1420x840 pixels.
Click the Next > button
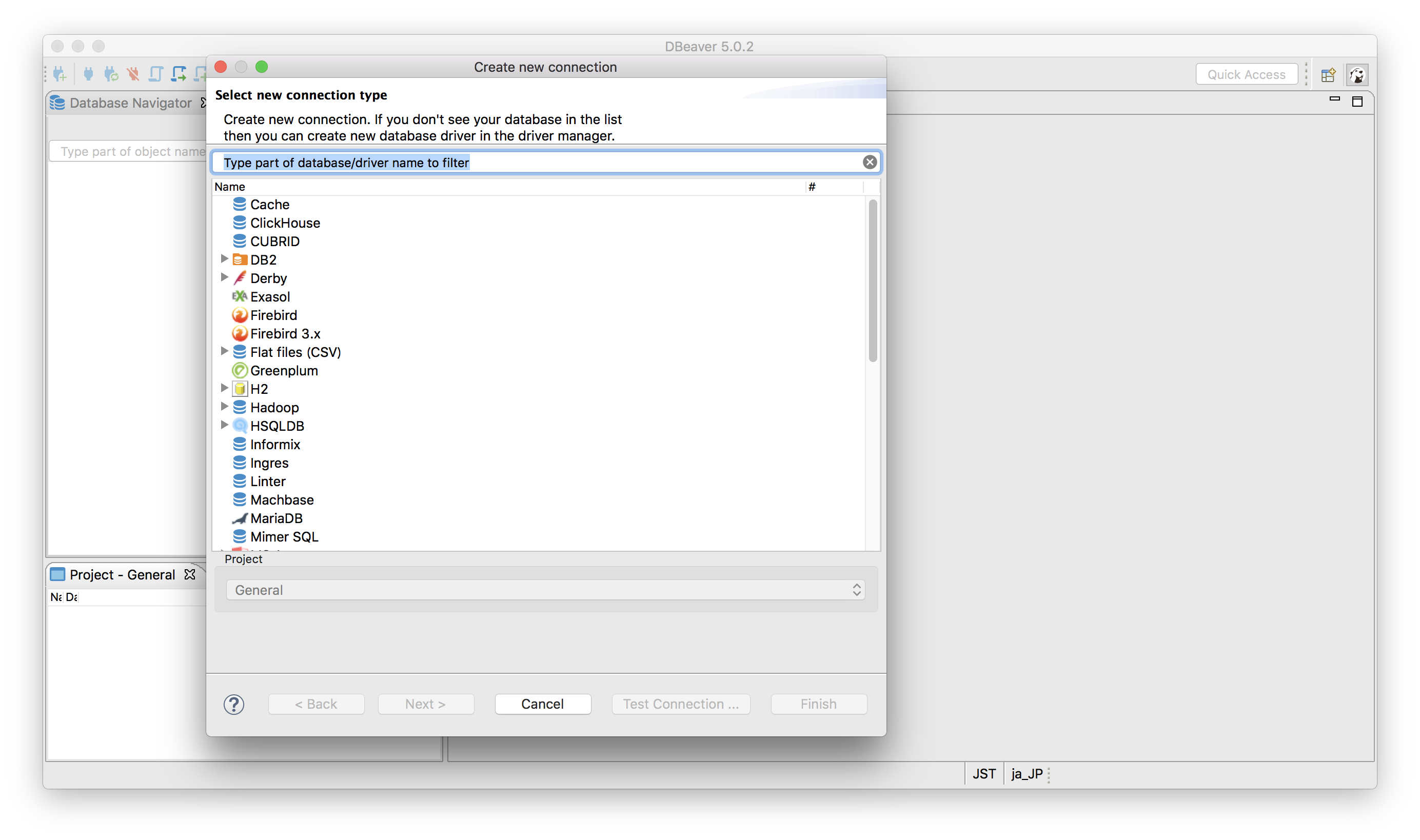pyautogui.click(x=425, y=704)
